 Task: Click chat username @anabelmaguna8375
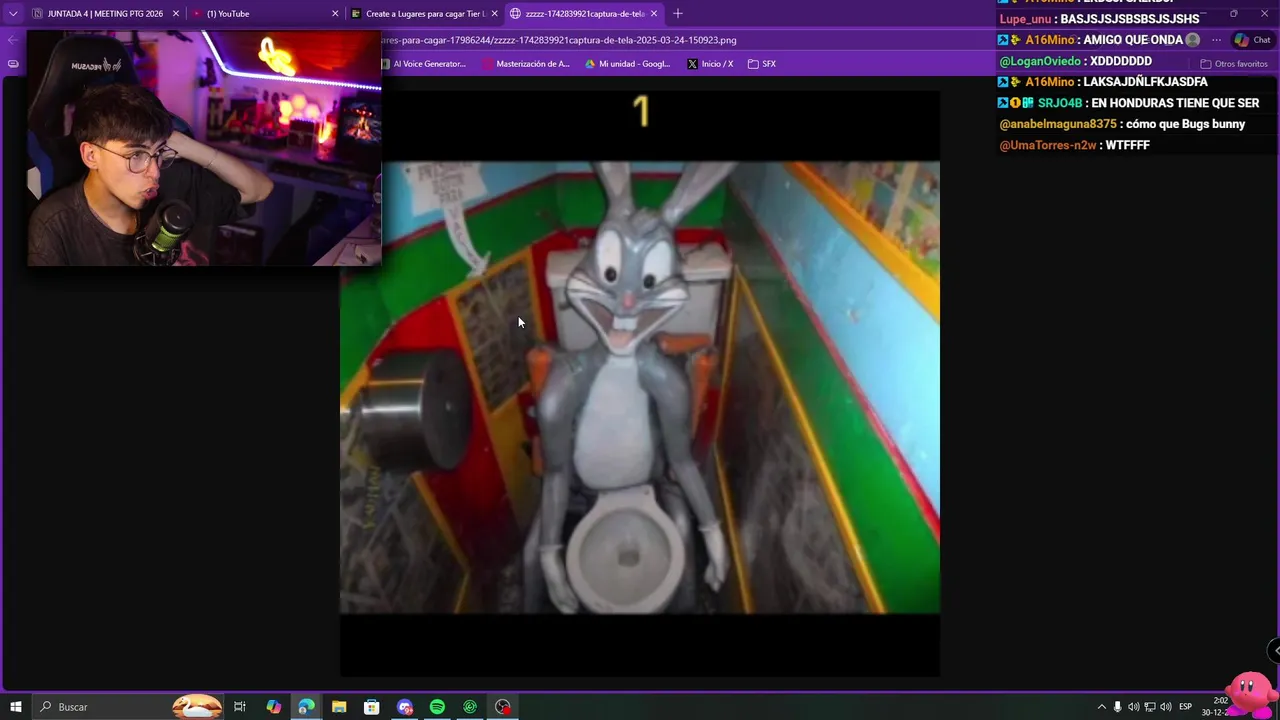click(1058, 124)
